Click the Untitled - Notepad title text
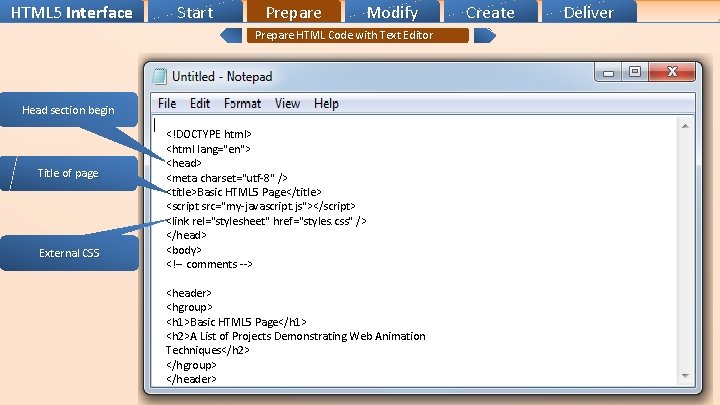Screen dimensions: 720x405 [222, 77]
